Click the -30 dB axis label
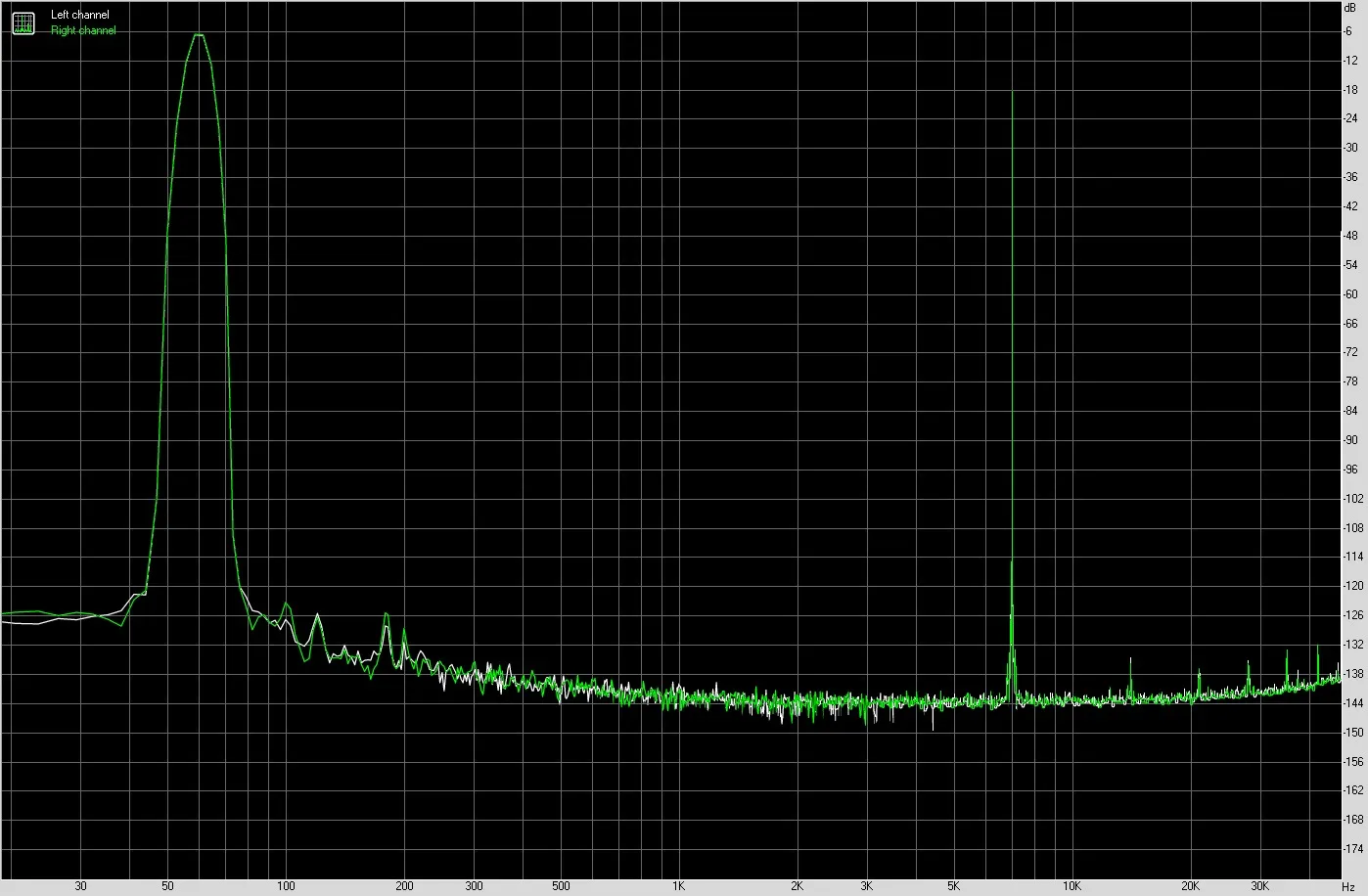This screenshot has width=1368, height=896. click(1350, 148)
